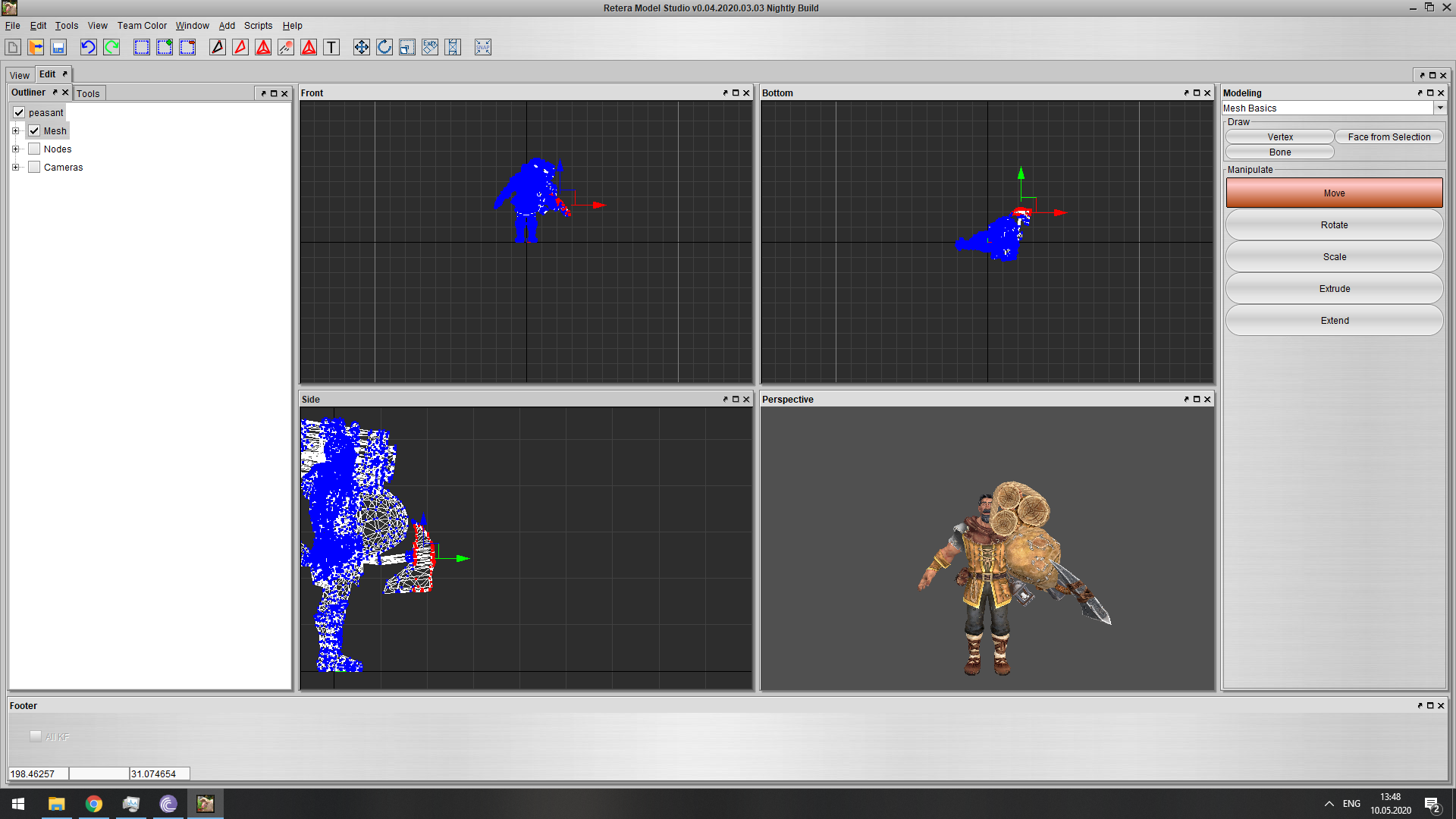Click the Save floppy disk icon
This screenshot has height=819, width=1456.
point(58,47)
